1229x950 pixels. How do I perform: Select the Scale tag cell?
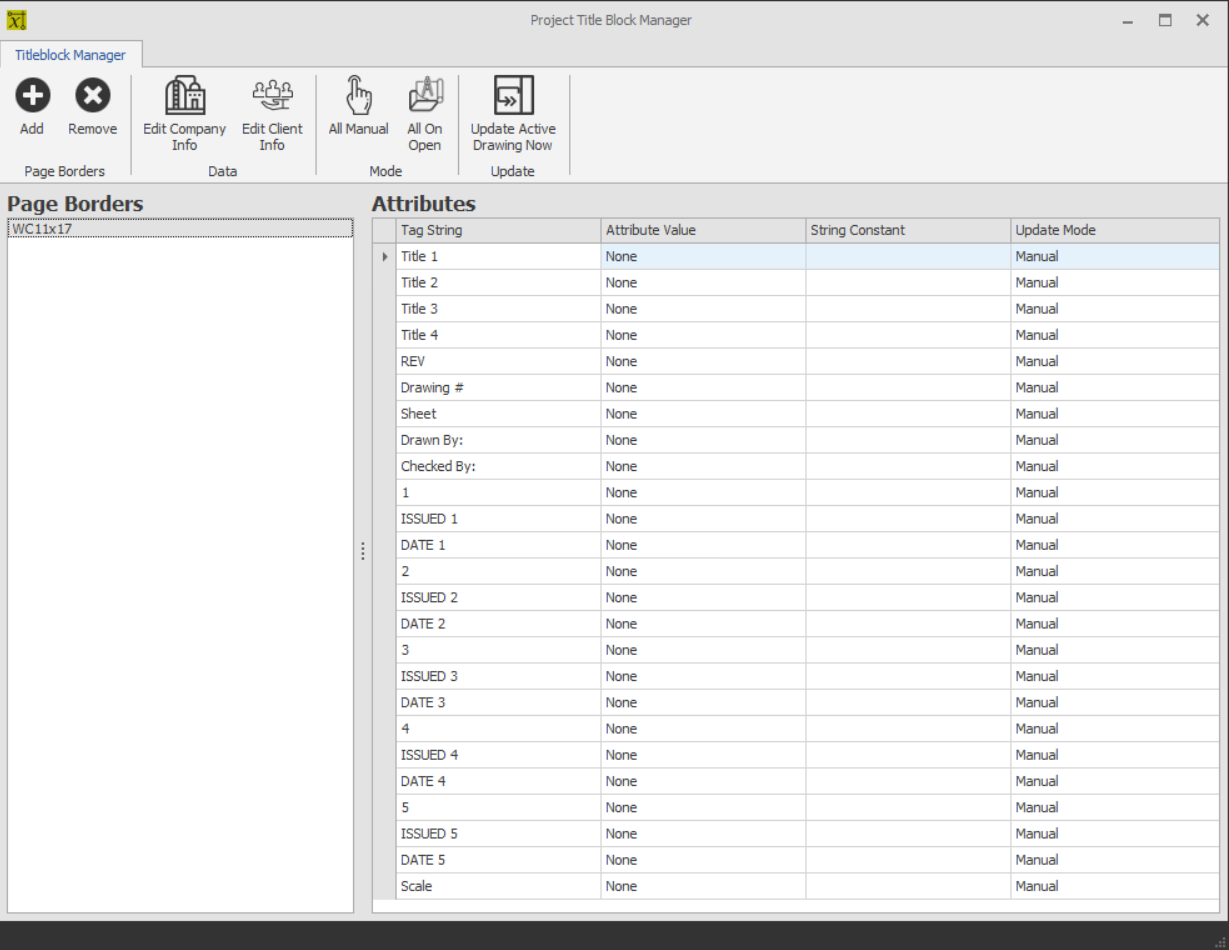498,886
